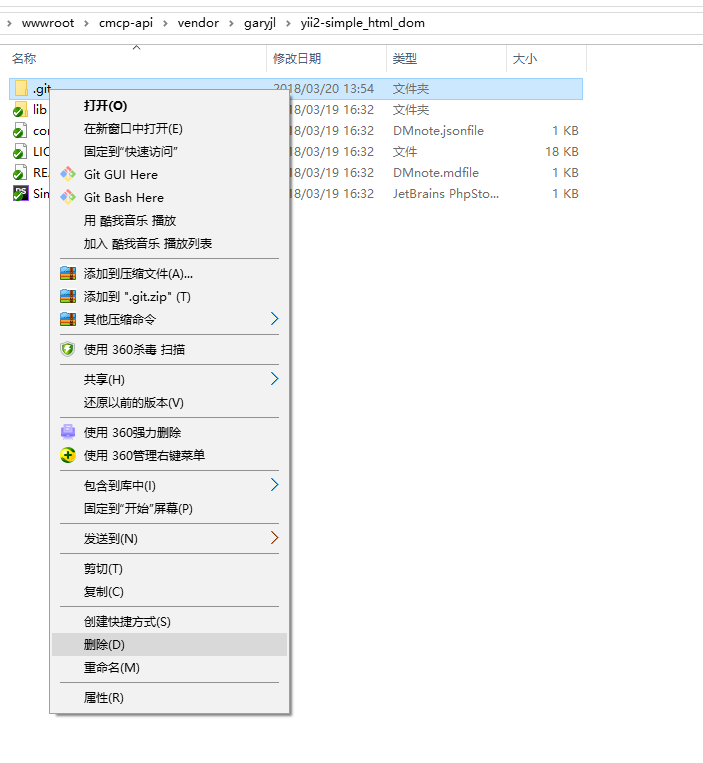Click file icon of the 18 KB row

(x=19, y=151)
